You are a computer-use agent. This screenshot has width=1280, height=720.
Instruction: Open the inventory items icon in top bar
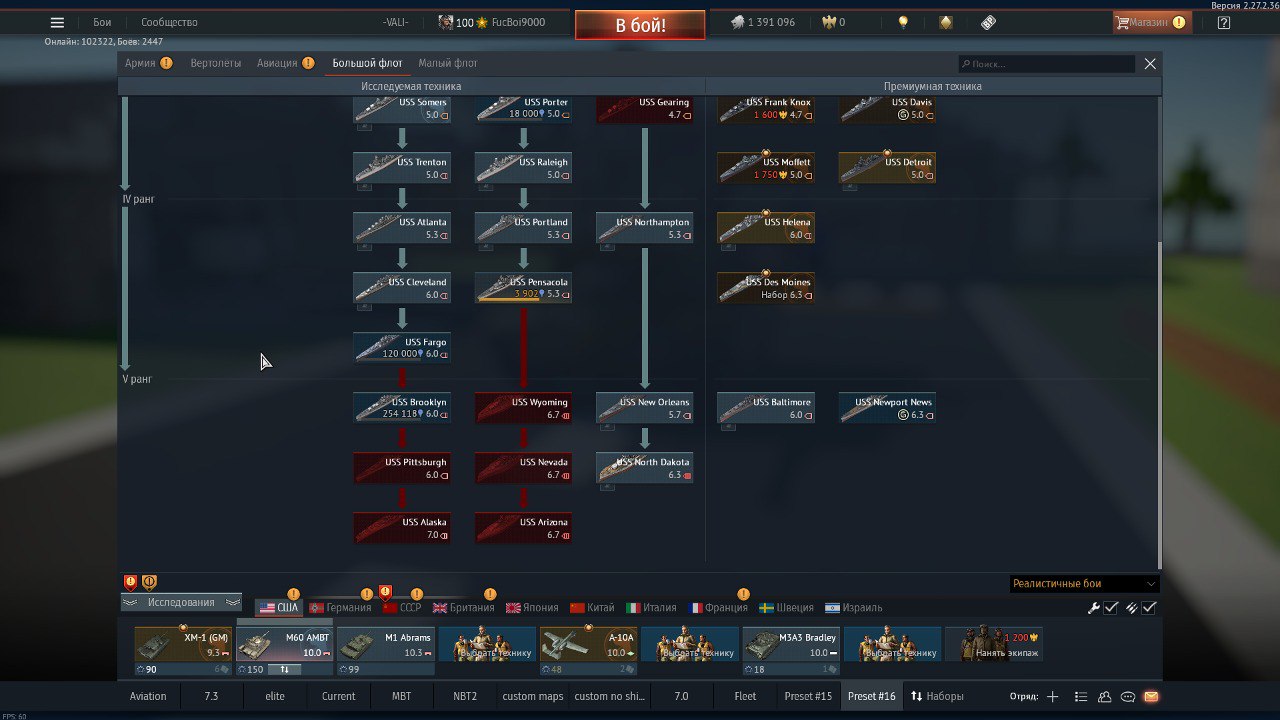946,22
